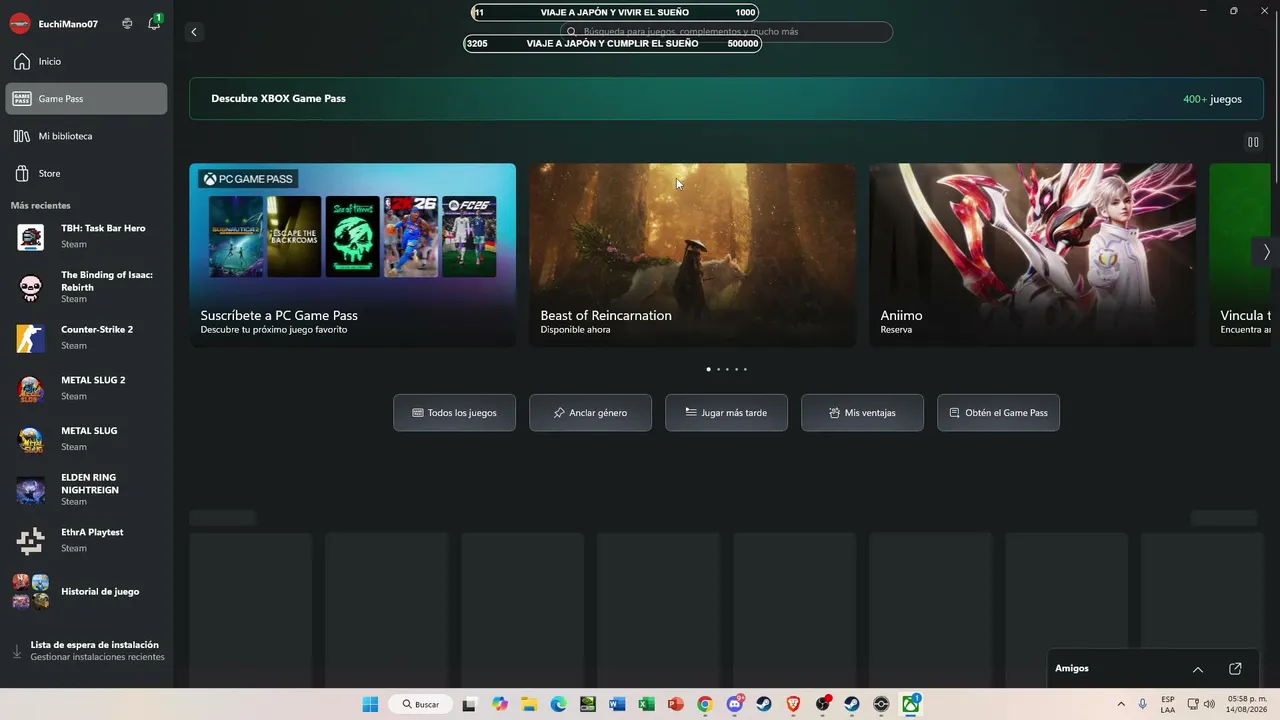
Task: Open Mis ventajas
Action: click(863, 413)
